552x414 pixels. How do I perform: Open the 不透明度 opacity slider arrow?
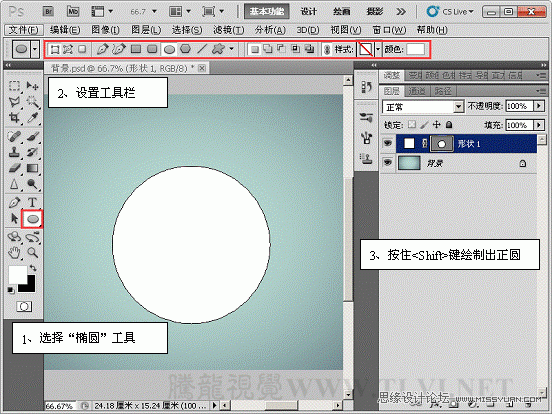pos(539,106)
